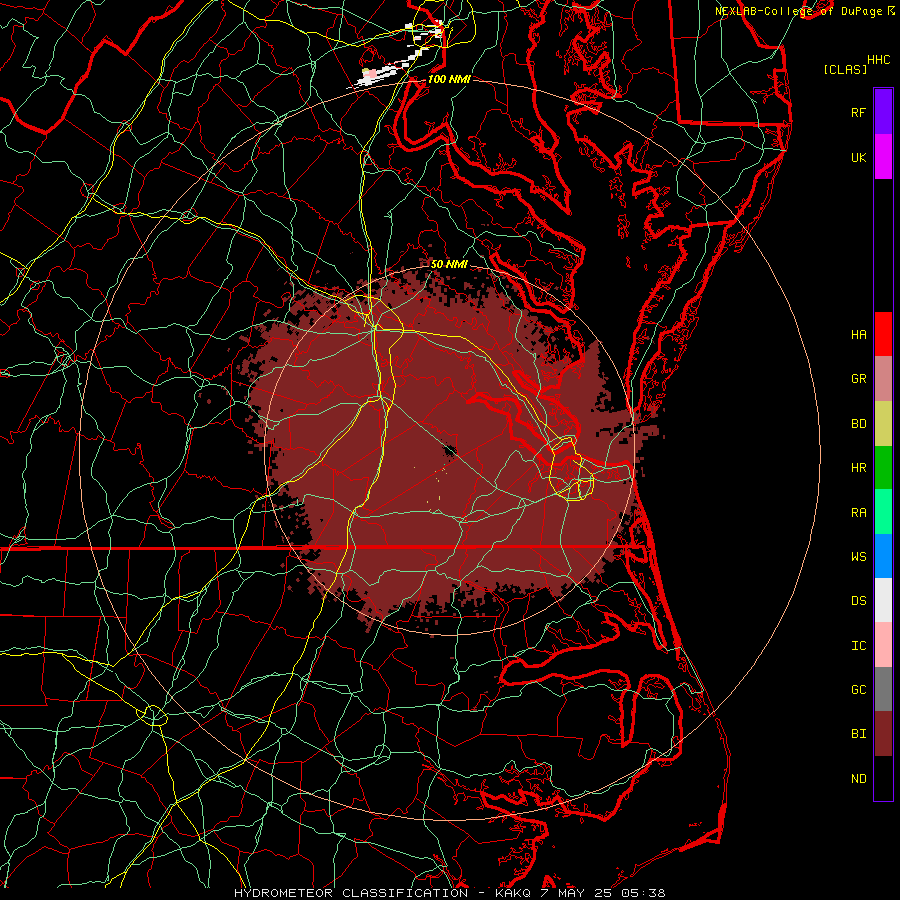The width and height of the screenshot is (900, 900).
Task: Click the HR legend label
Action: 859,468
